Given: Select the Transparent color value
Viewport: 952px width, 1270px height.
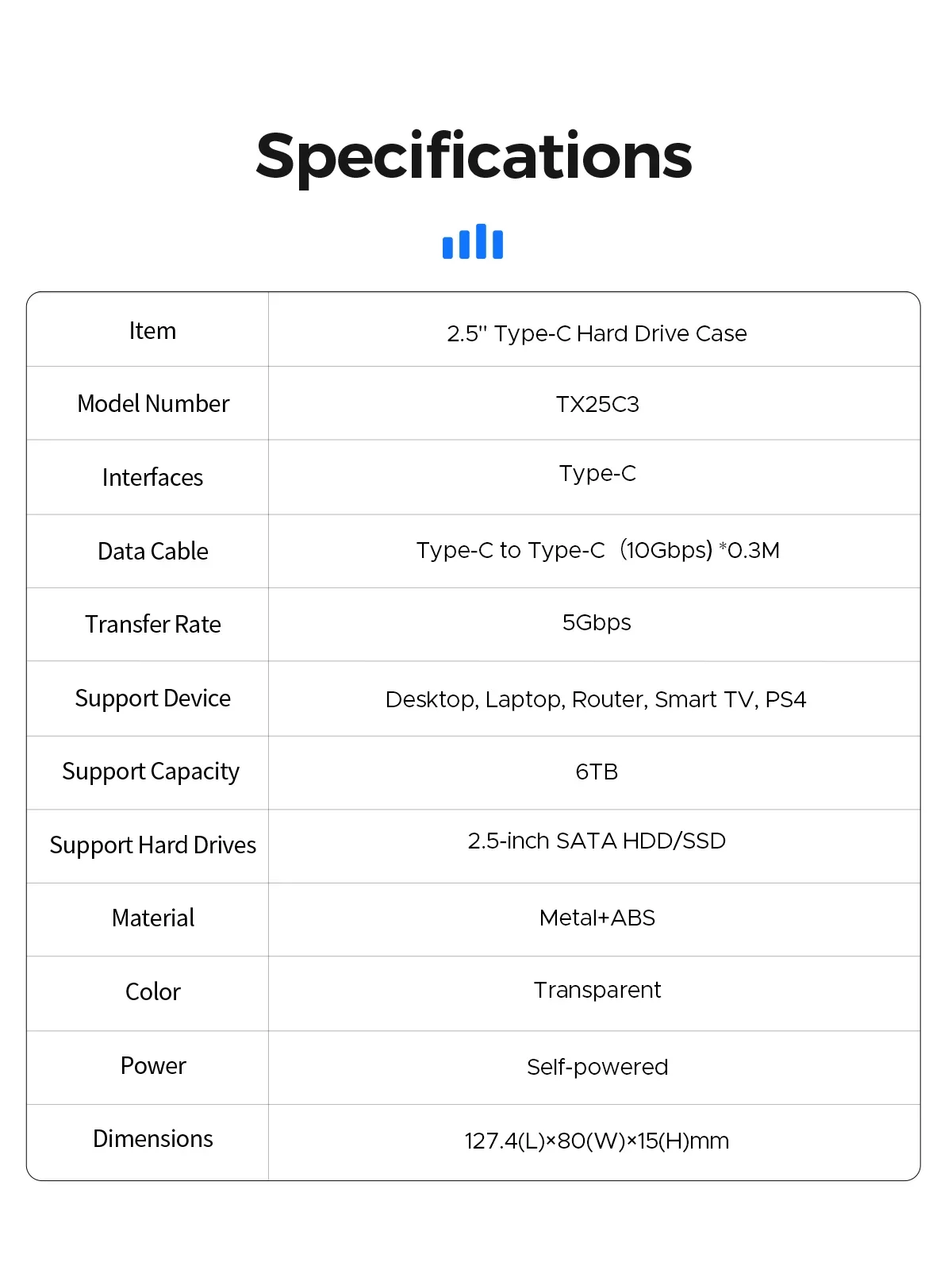Looking at the screenshot, I should coord(597,991).
